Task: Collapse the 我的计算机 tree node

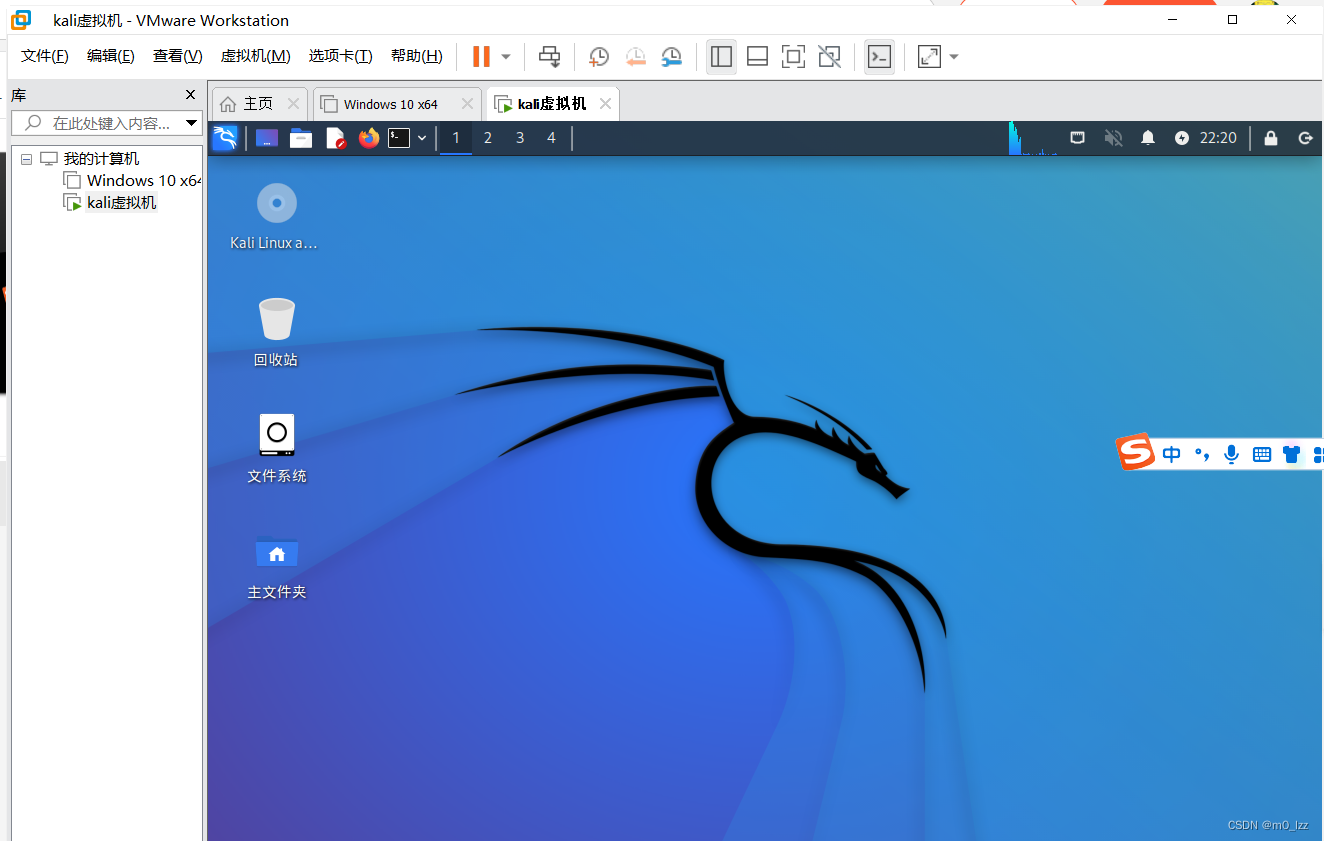Action: click(x=26, y=159)
